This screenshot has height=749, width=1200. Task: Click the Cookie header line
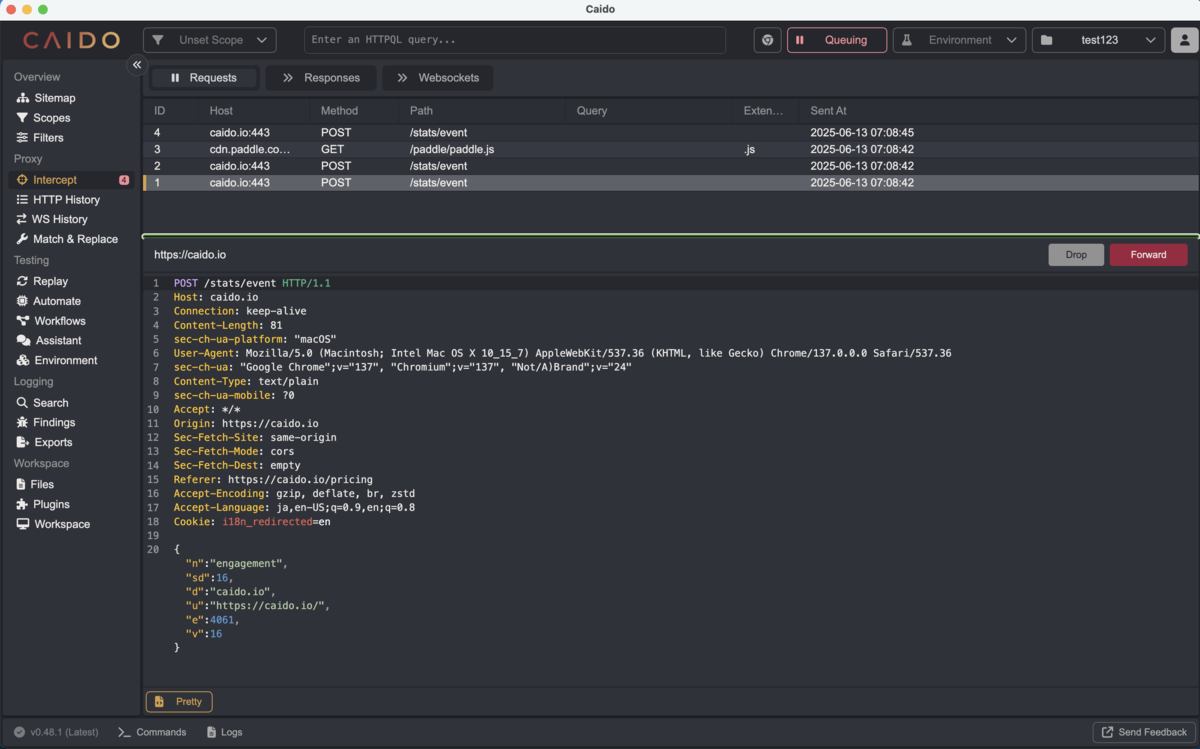252,521
